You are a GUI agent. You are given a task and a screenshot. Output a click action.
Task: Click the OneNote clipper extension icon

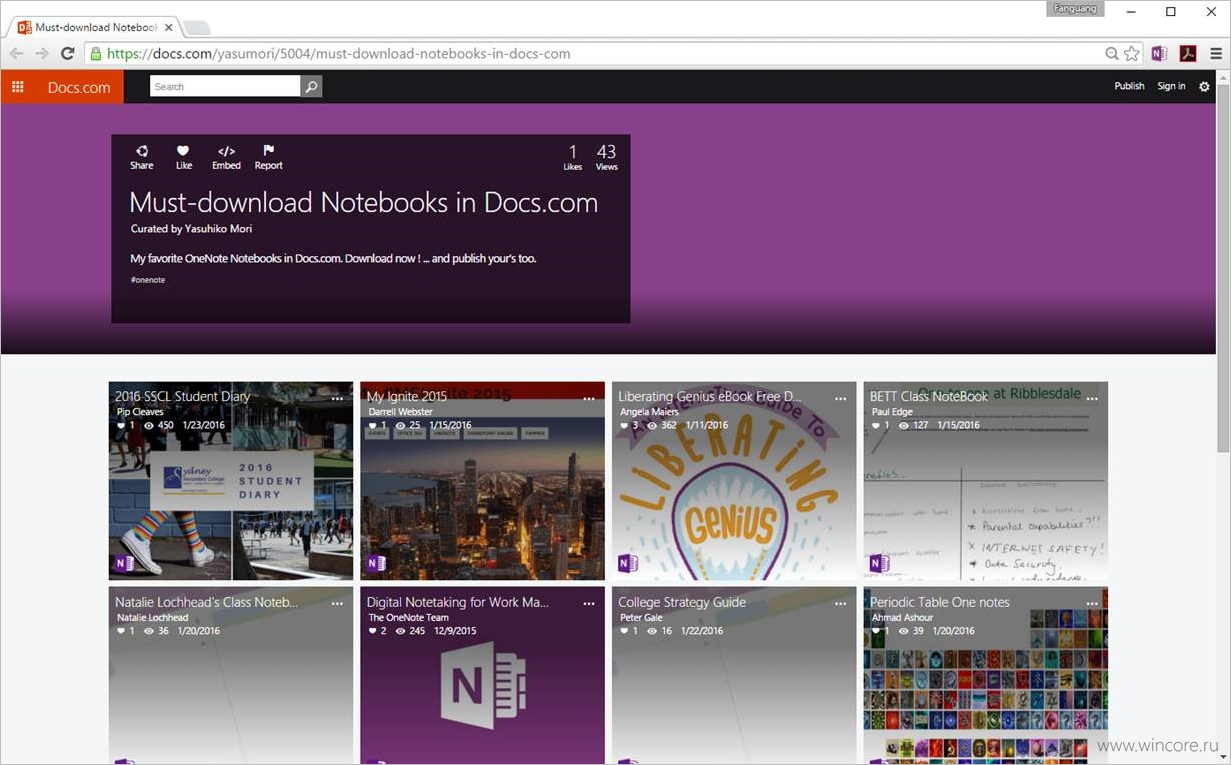click(x=1159, y=54)
